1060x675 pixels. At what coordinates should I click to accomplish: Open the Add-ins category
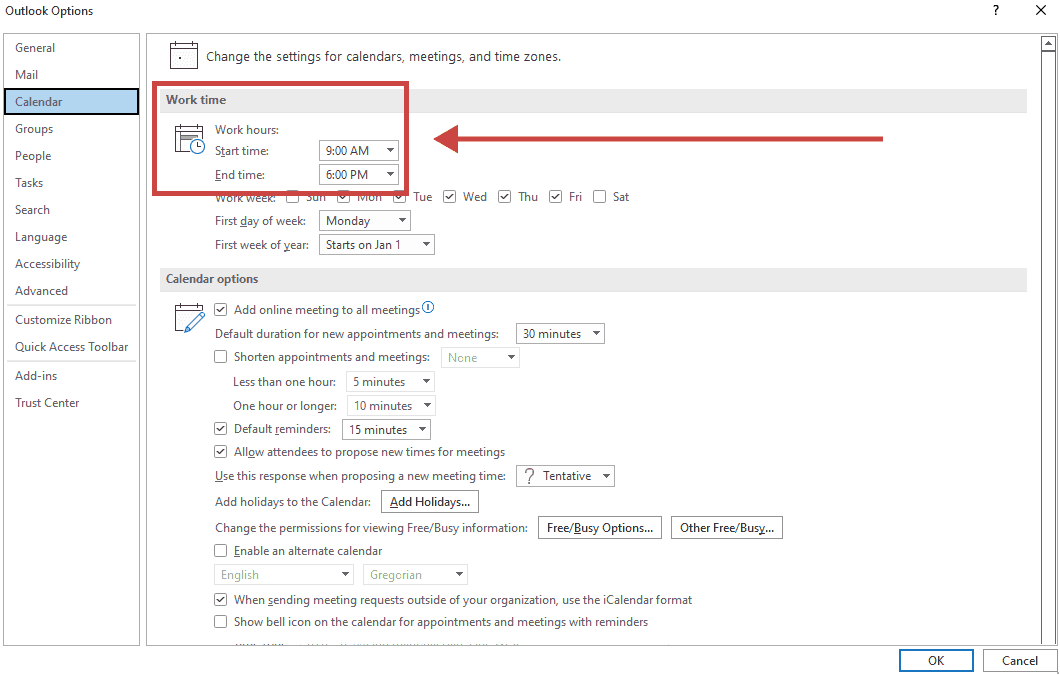click(71, 376)
